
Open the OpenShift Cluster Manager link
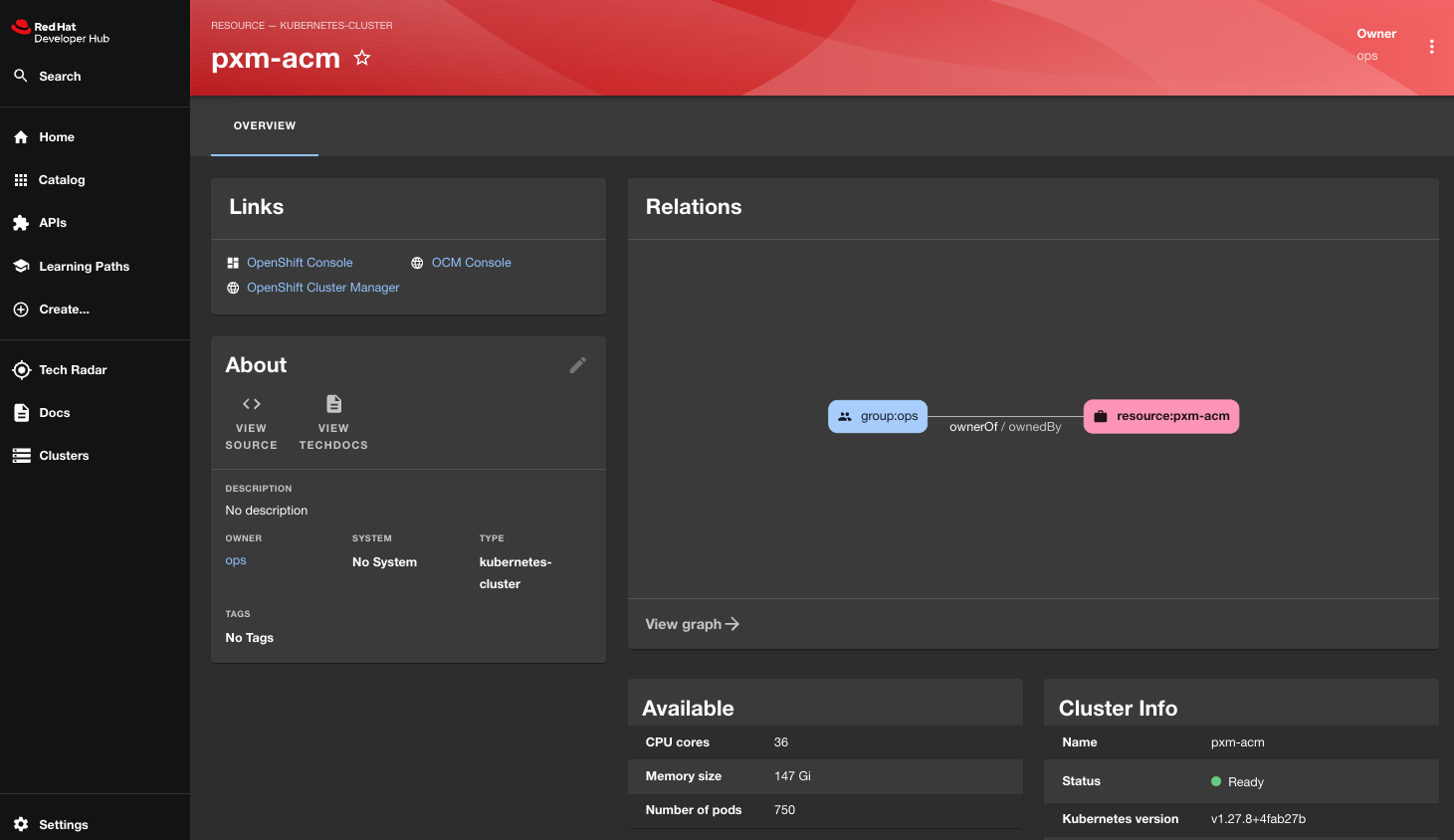point(323,288)
